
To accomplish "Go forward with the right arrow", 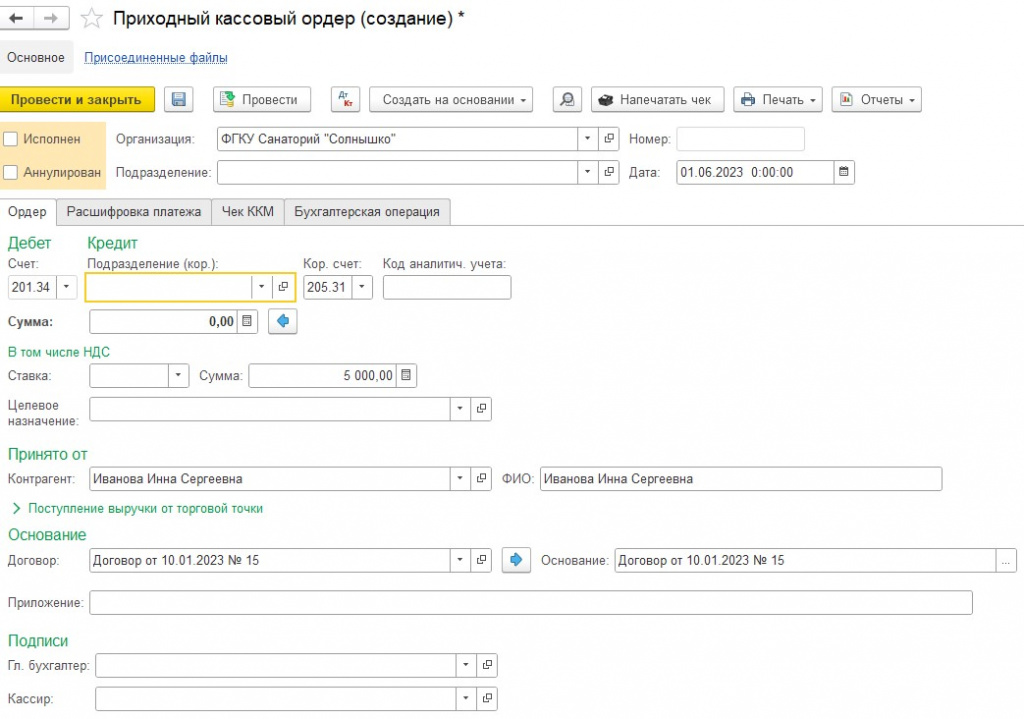I will coord(51,18).
